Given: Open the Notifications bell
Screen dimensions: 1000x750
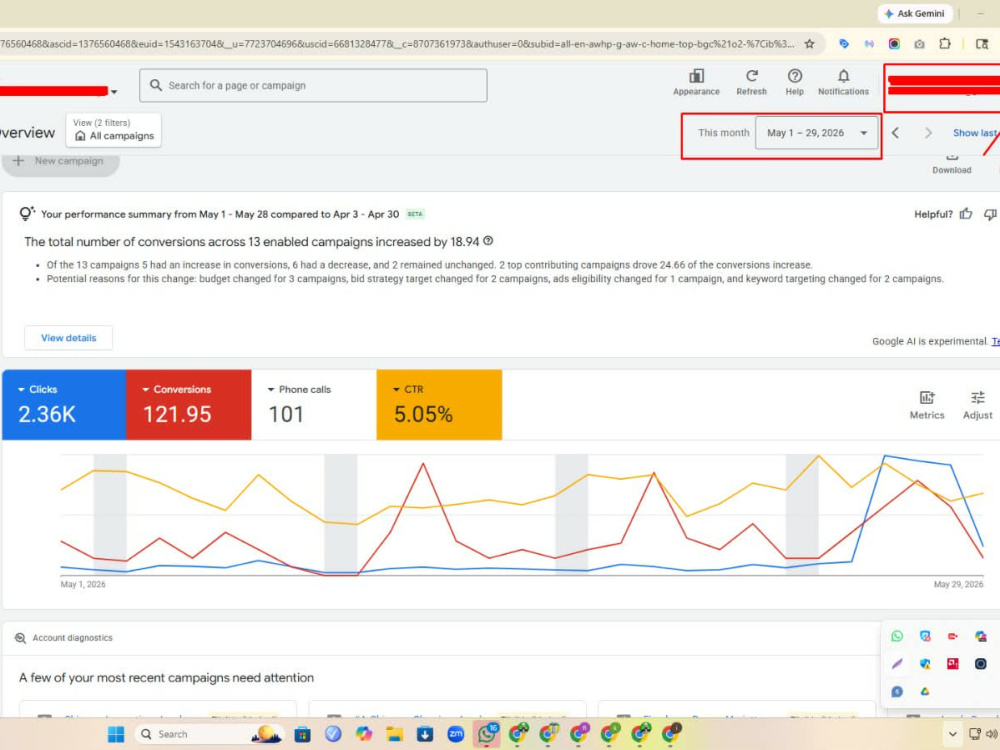Looking at the screenshot, I should pyautogui.click(x=843, y=82).
